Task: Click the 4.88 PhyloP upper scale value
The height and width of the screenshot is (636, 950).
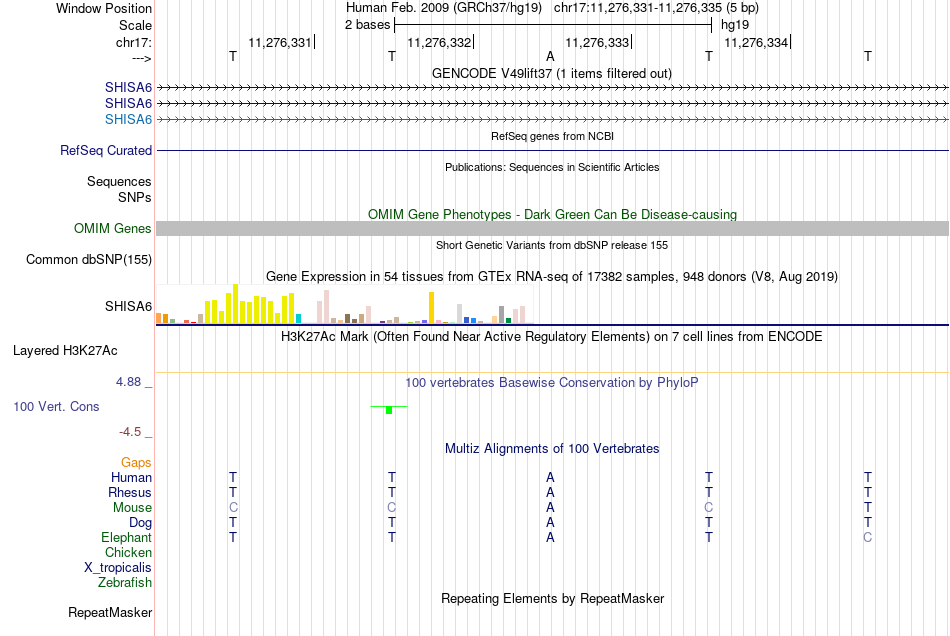Action: point(128,382)
